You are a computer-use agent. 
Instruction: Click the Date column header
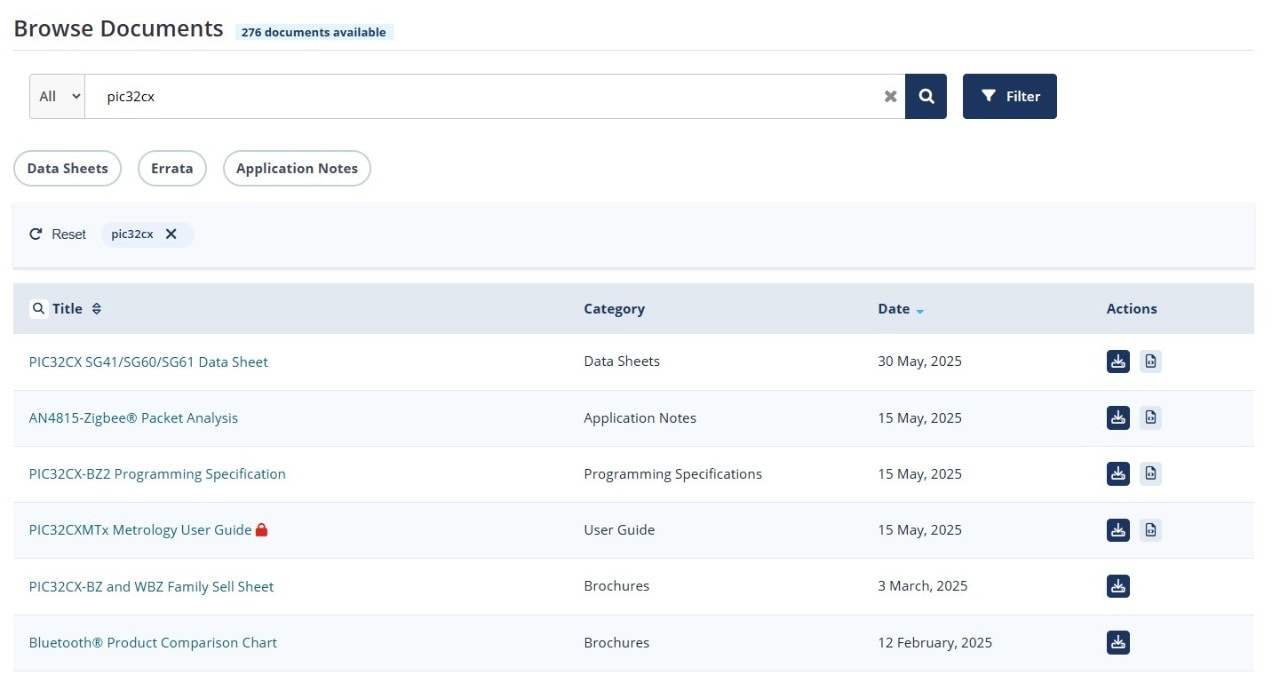tap(894, 309)
